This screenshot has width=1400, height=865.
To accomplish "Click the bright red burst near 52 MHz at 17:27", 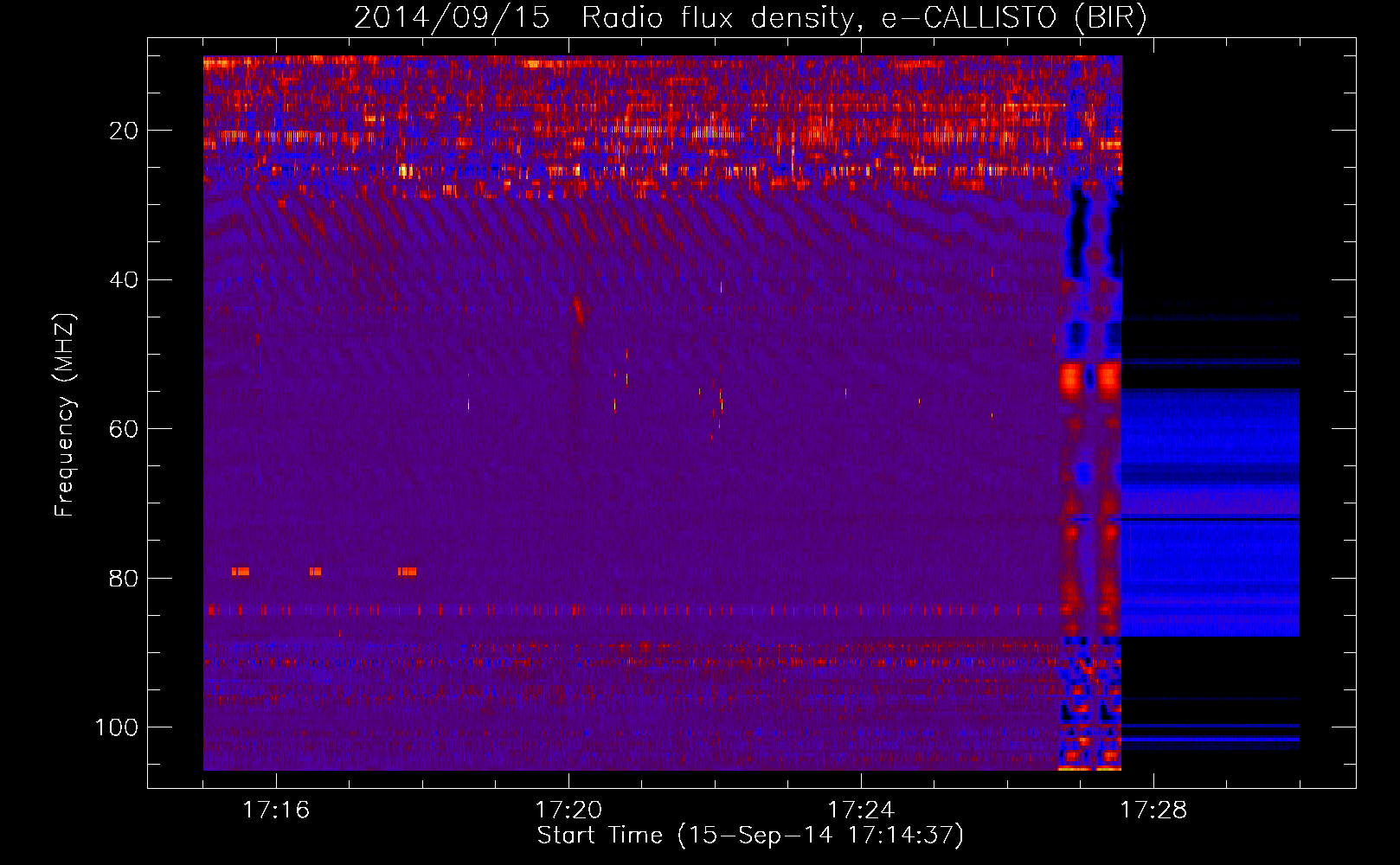I will [1071, 378].
